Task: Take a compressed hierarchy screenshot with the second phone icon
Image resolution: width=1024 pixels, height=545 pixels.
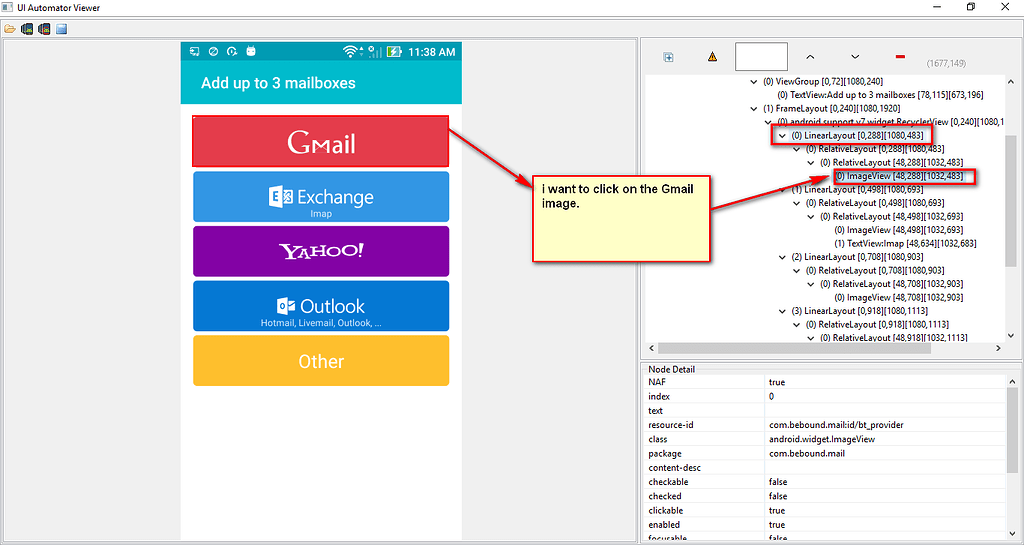Action: (44, 29)
